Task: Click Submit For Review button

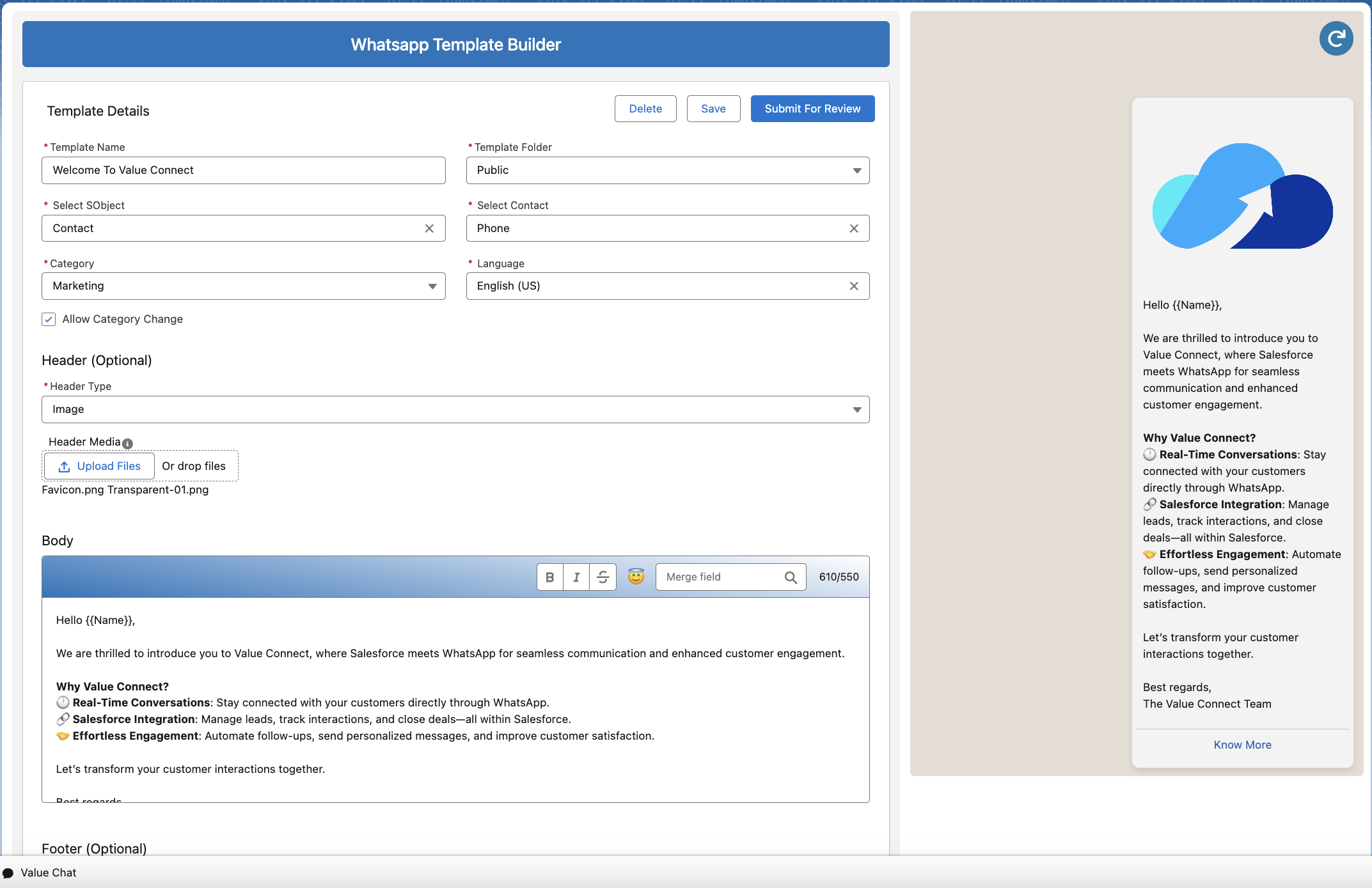Action: (x=812, y=109)
